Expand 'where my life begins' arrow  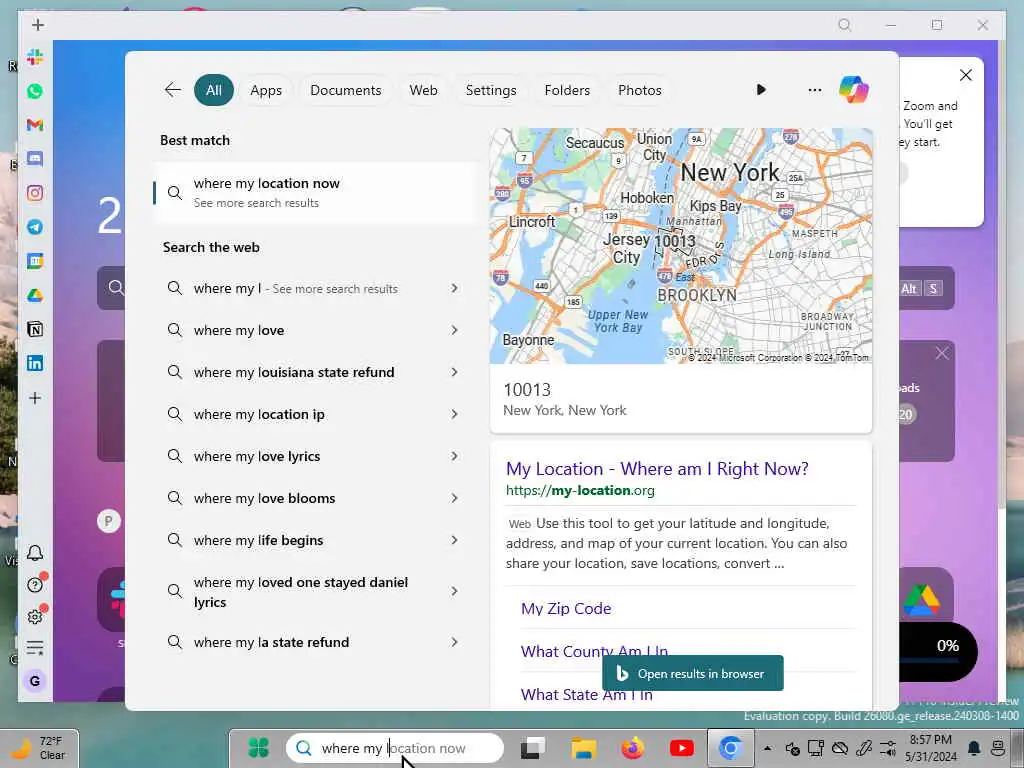tap(455, 540)
